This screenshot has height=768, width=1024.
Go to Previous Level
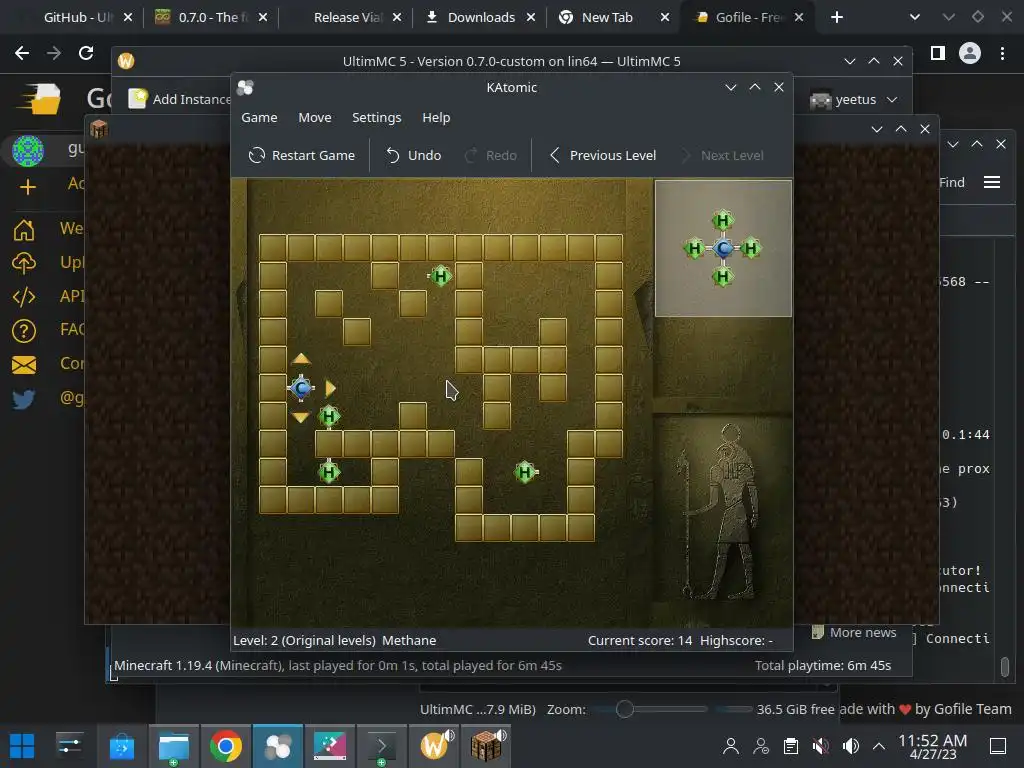click(x=603, y=155)
